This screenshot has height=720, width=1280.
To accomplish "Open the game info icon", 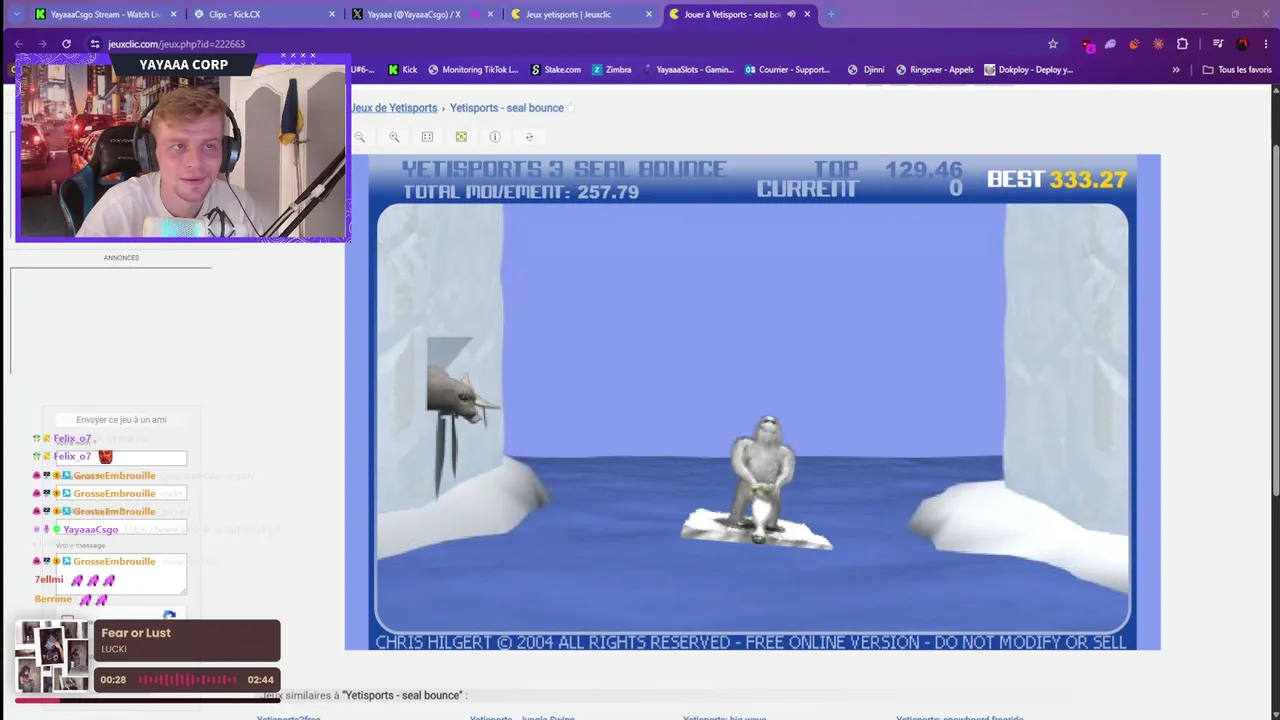I will [x=495, y=137].
